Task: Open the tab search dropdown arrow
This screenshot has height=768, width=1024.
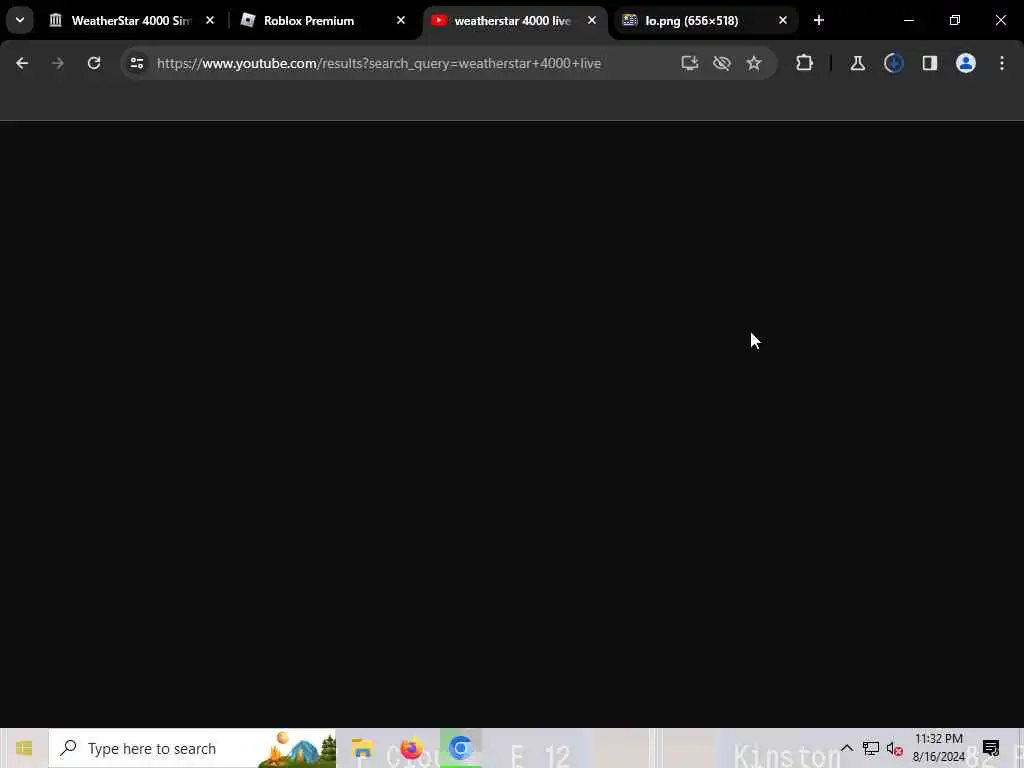Action: pos(20,20)
